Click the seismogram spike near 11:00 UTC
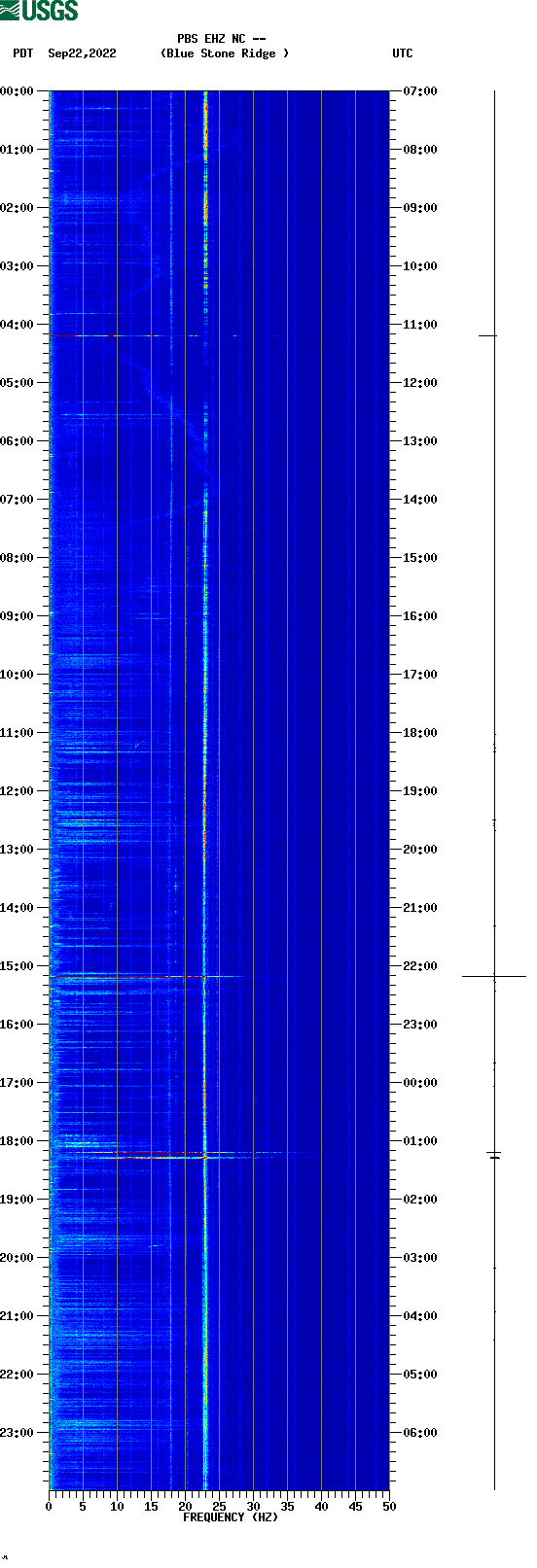537x1568 pixels. (x=487, y=335)
